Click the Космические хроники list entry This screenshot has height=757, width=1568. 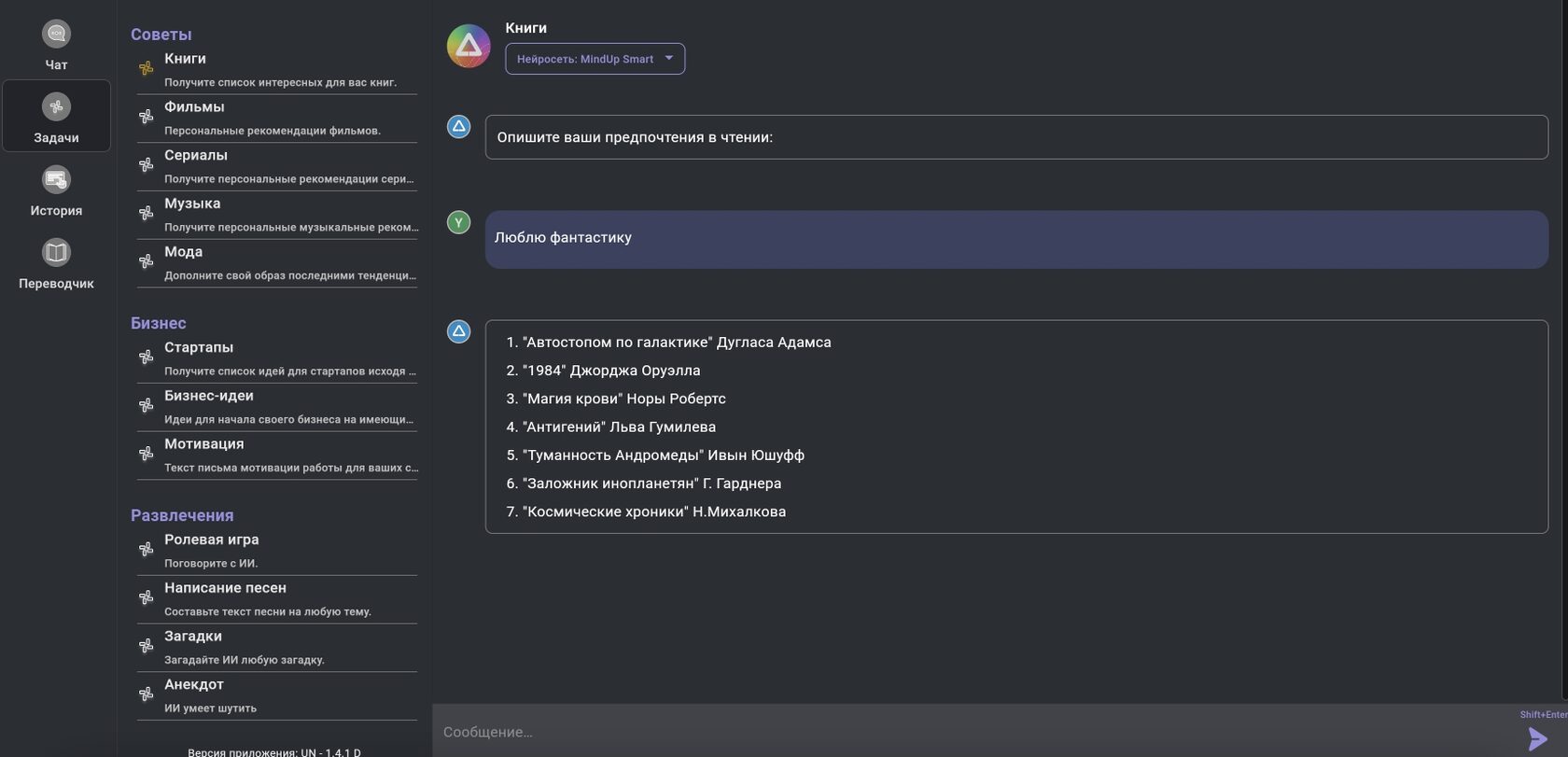click(x=646, y=512)
